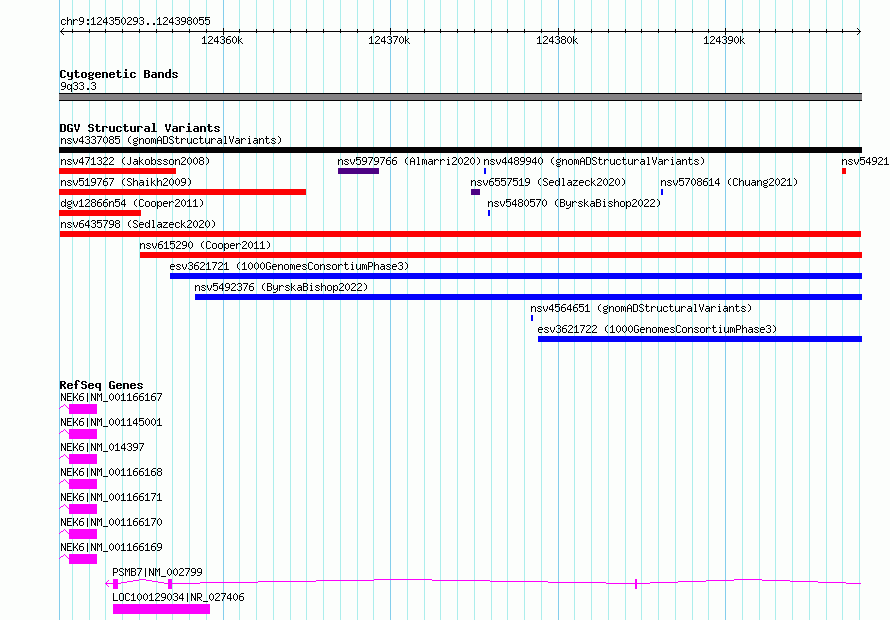Click magenta exon of NEK6 NM_001166169

pos(83,559)
